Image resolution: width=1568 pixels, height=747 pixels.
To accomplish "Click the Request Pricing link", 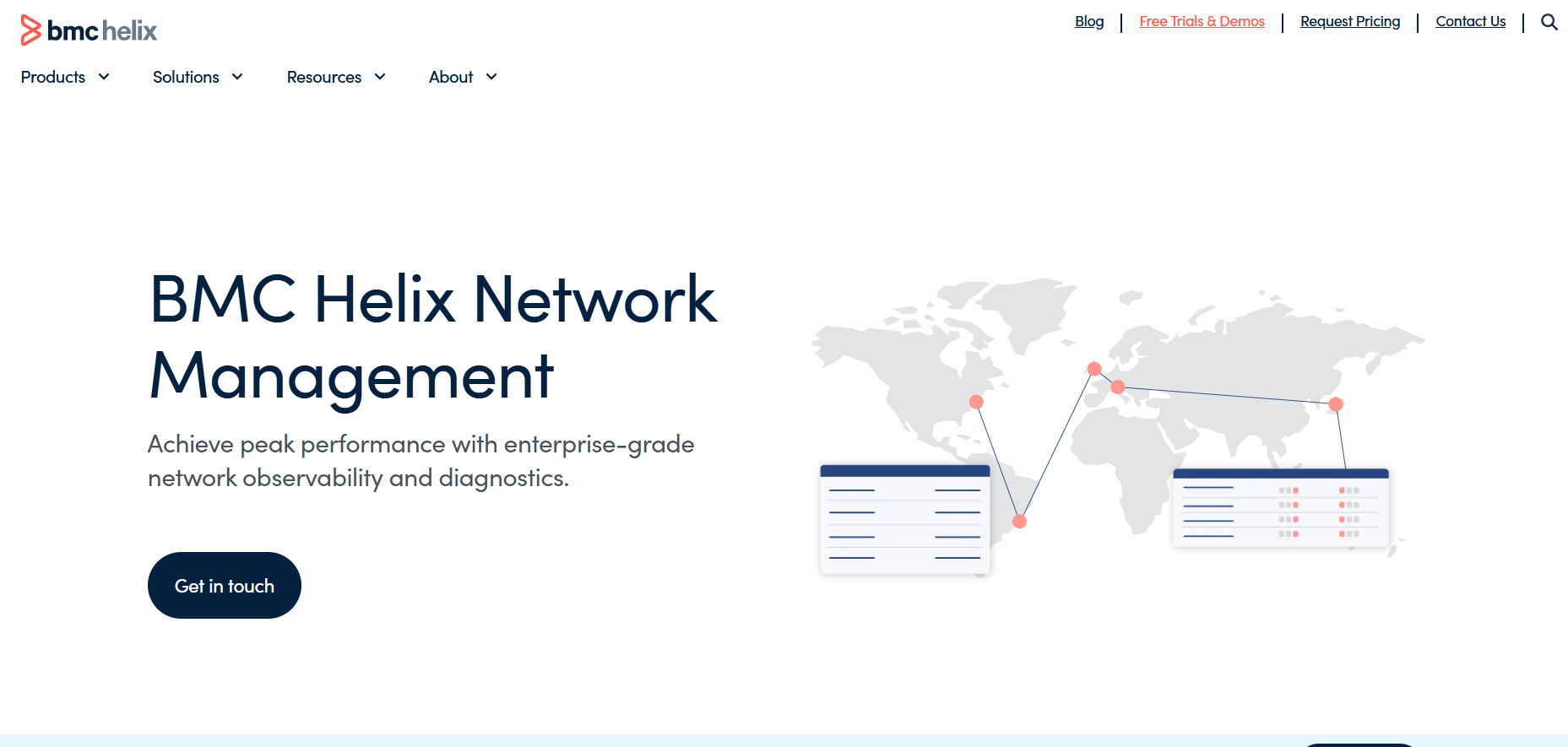I will coord(1350,22).
